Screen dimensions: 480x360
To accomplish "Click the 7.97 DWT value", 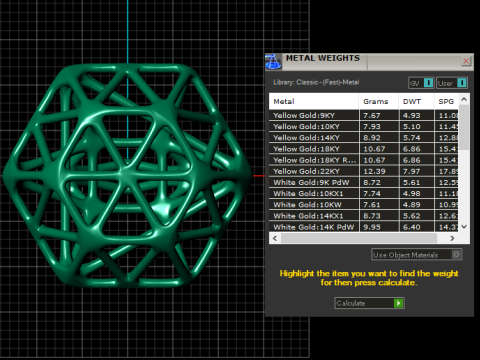I will pos(412,171).
